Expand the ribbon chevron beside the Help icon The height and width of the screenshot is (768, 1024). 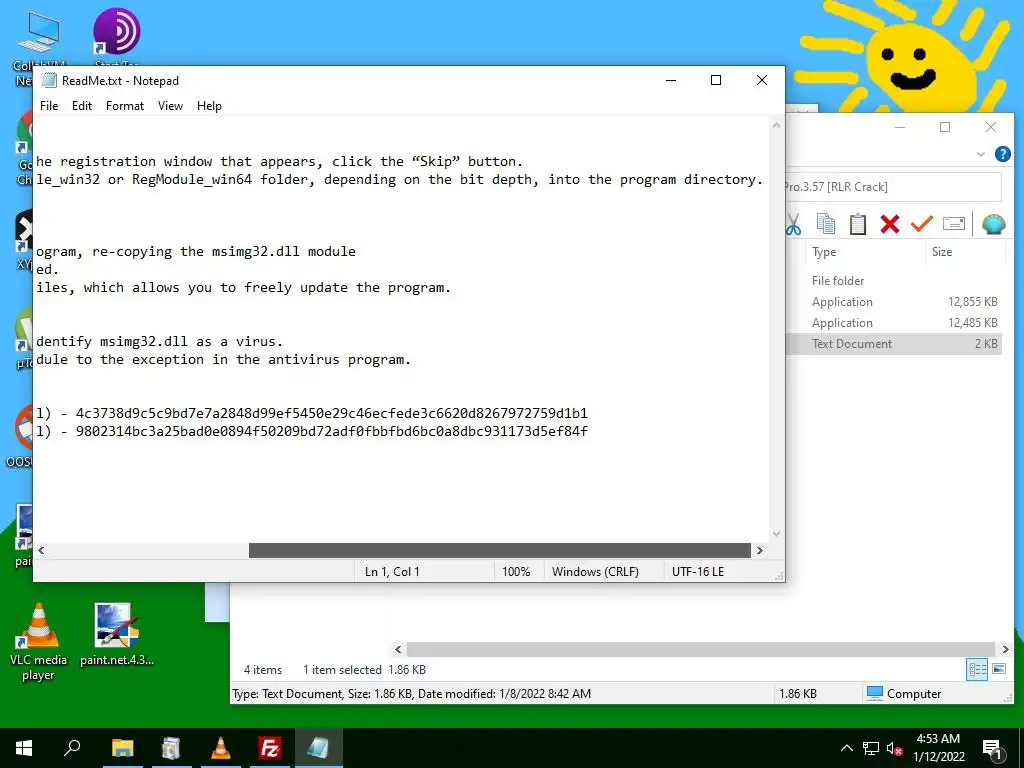[x=980, y=154]
